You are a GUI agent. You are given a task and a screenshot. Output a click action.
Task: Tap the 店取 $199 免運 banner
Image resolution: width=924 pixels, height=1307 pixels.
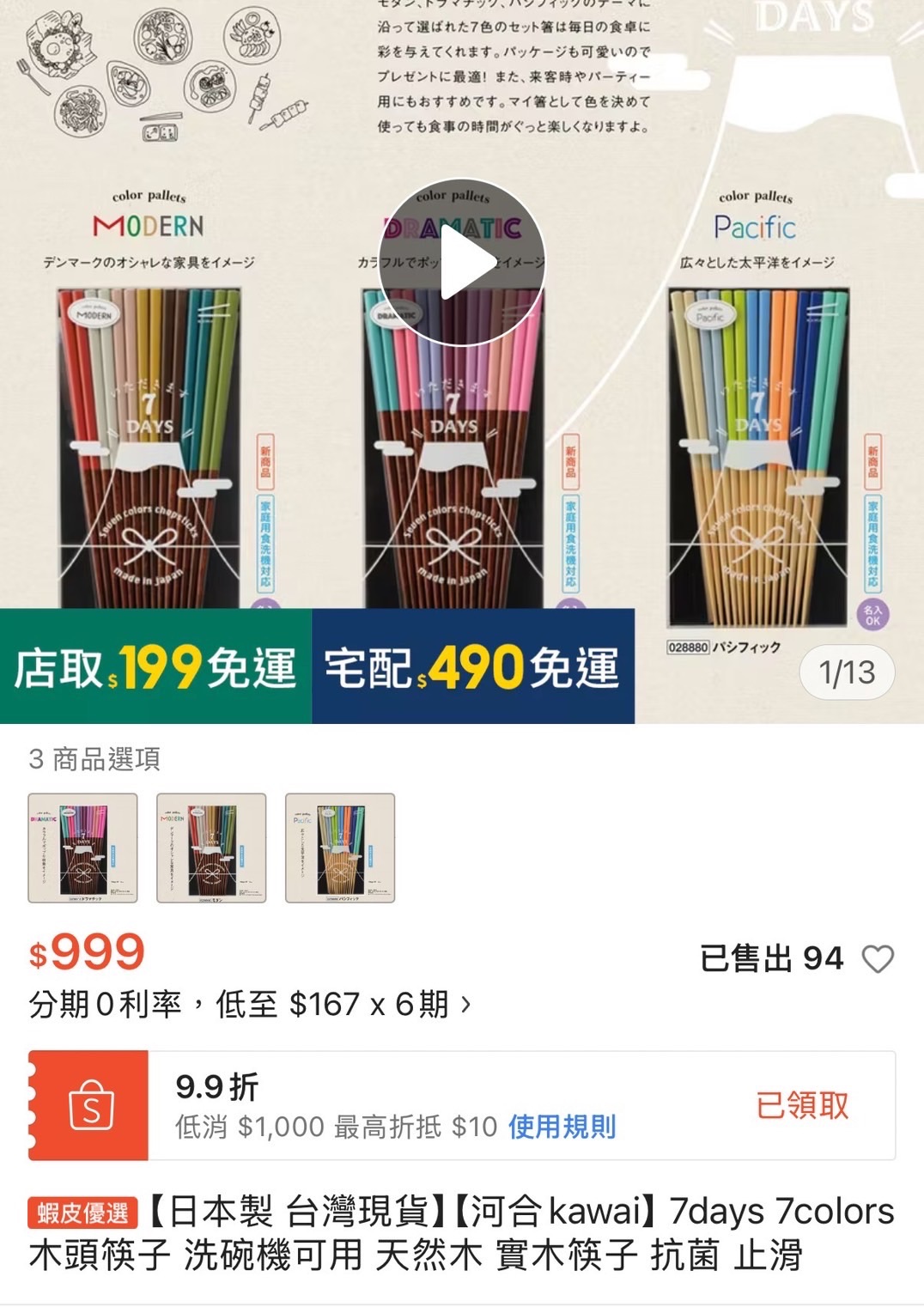(x=155, y=666)
